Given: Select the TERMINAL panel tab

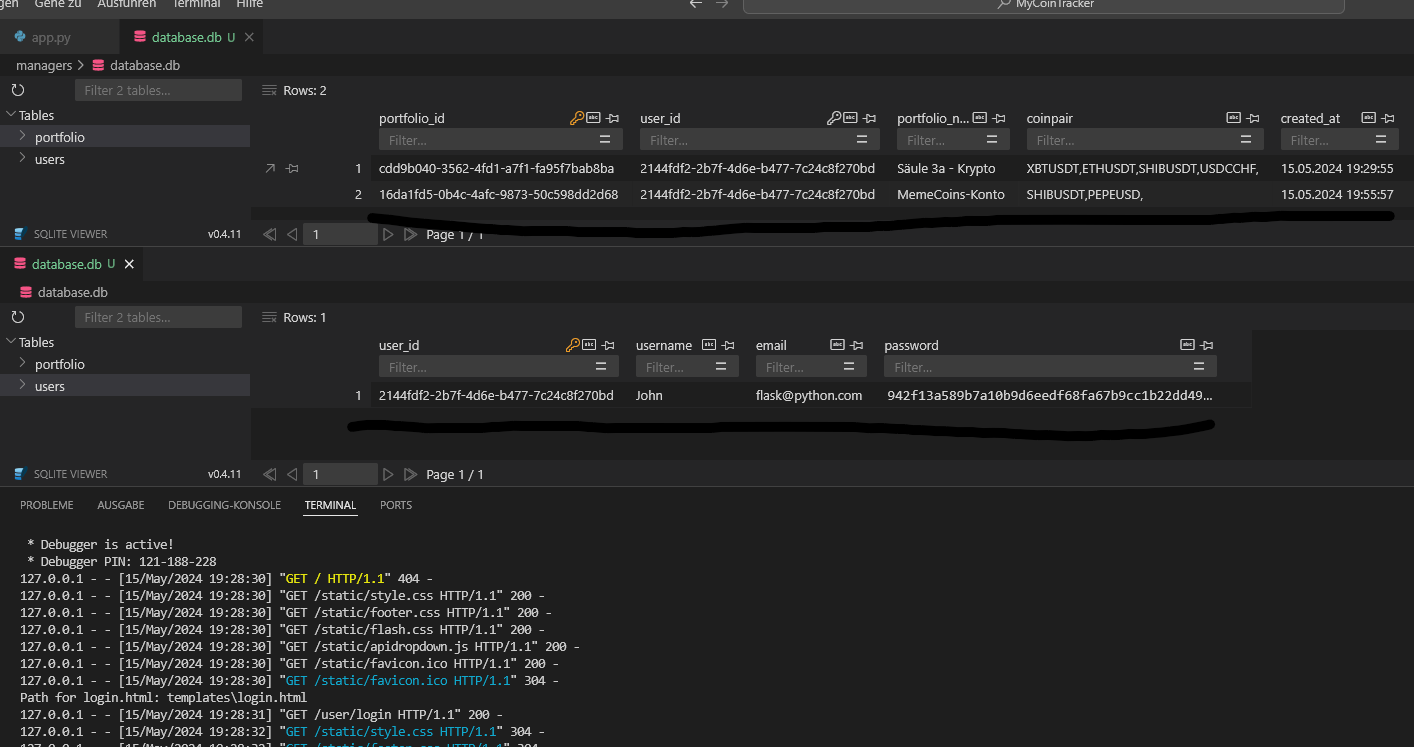Looking at the screenshot, I should (330, 505).
